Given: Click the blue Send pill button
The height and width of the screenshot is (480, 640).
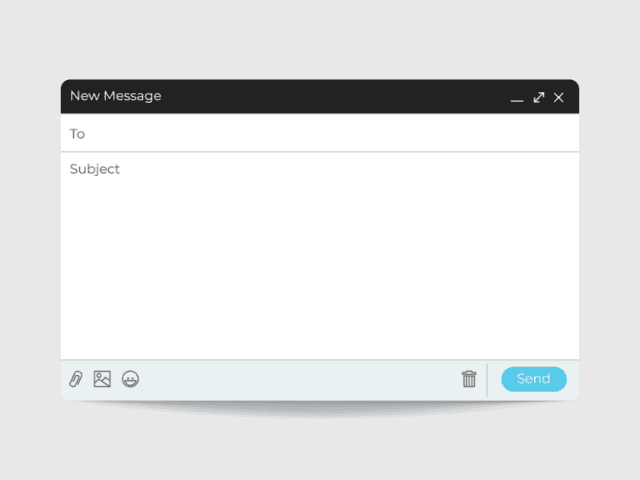Looking at the screenshot, I should point(533,379).
